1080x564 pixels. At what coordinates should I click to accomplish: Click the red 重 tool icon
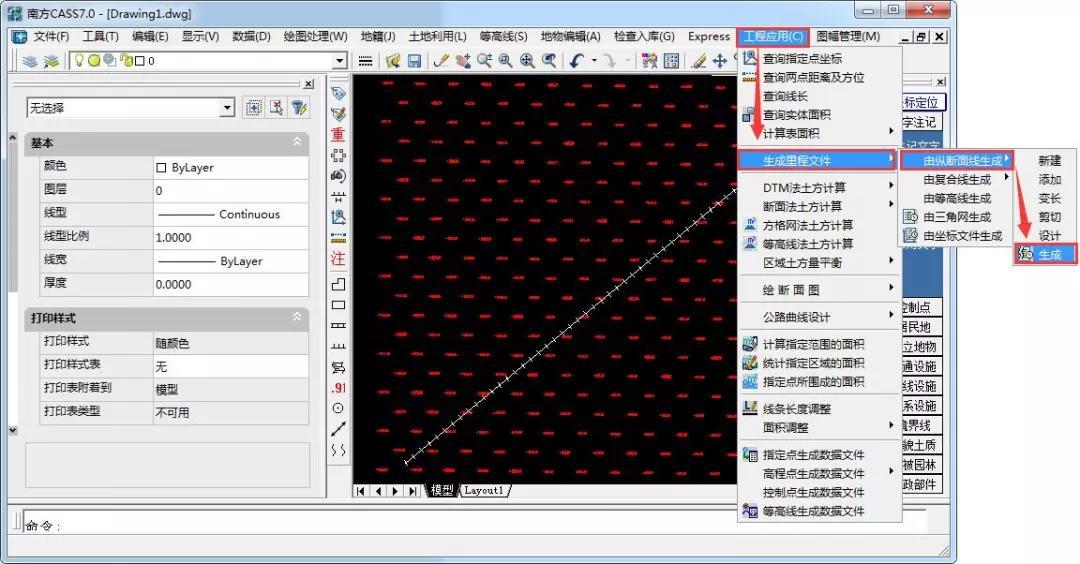[x=338, y=134]
